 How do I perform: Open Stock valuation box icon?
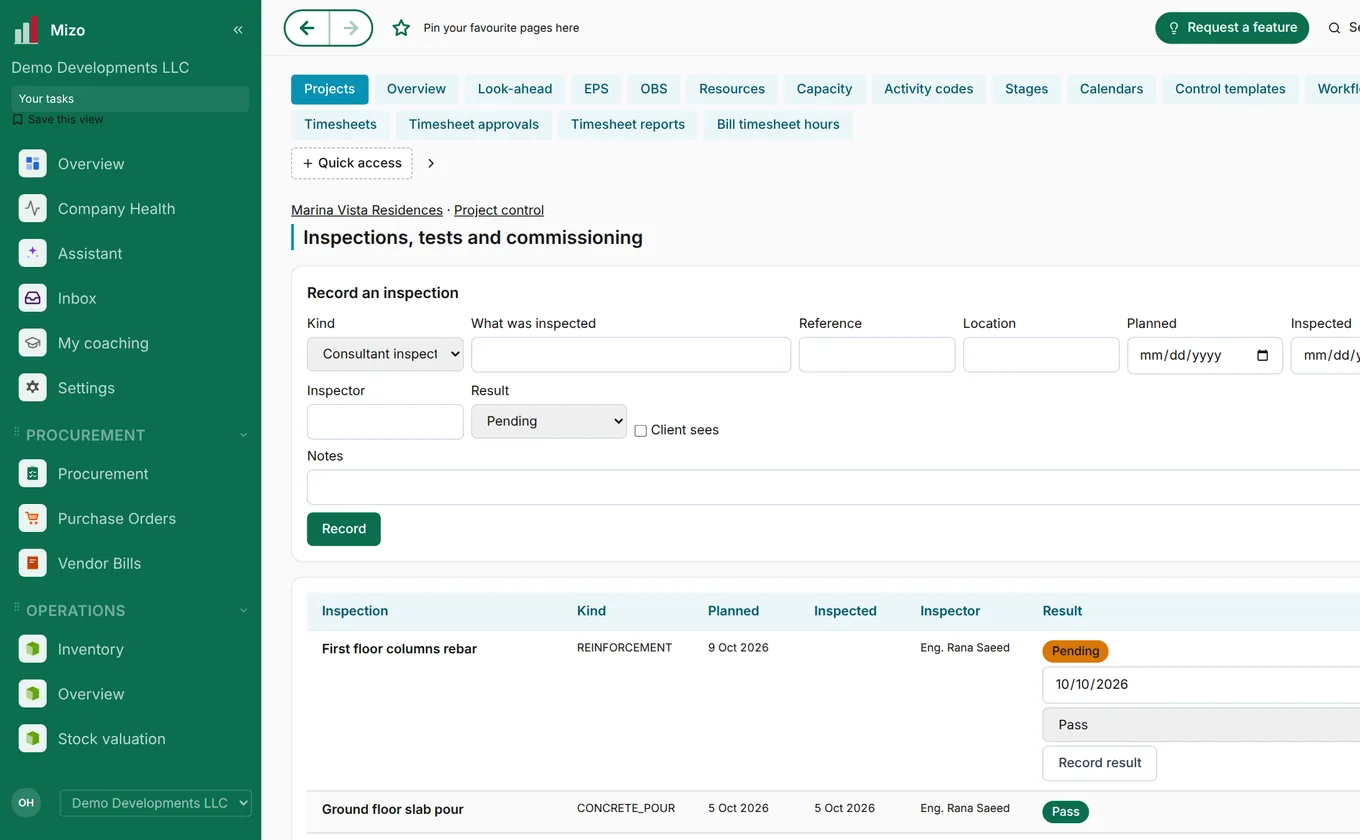tap(33, 739)
